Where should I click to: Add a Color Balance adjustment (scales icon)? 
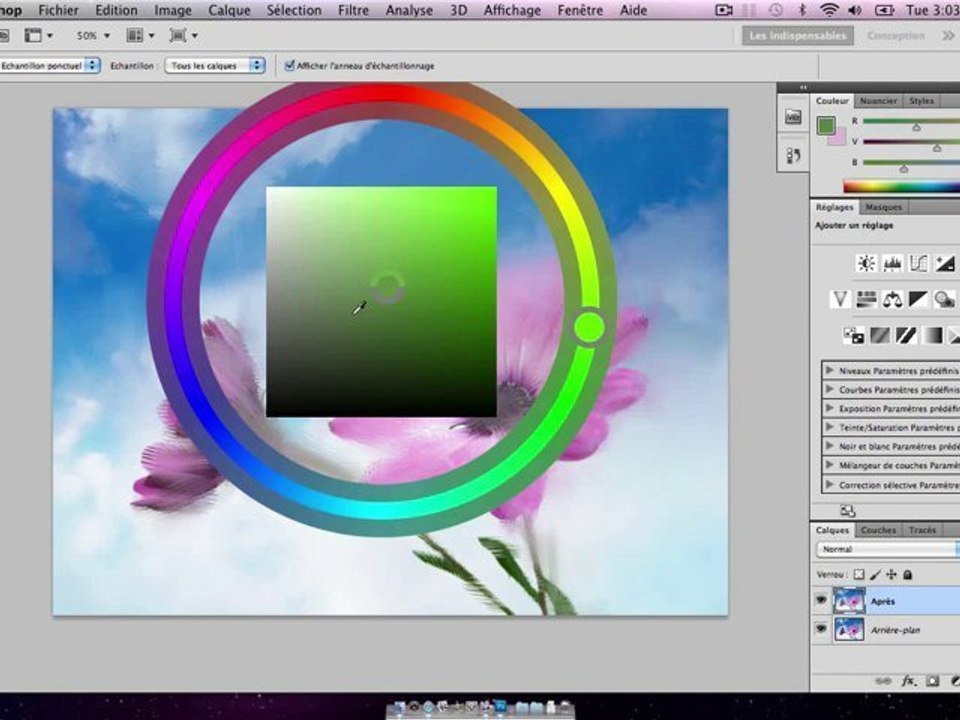click(x=892, y=299)
